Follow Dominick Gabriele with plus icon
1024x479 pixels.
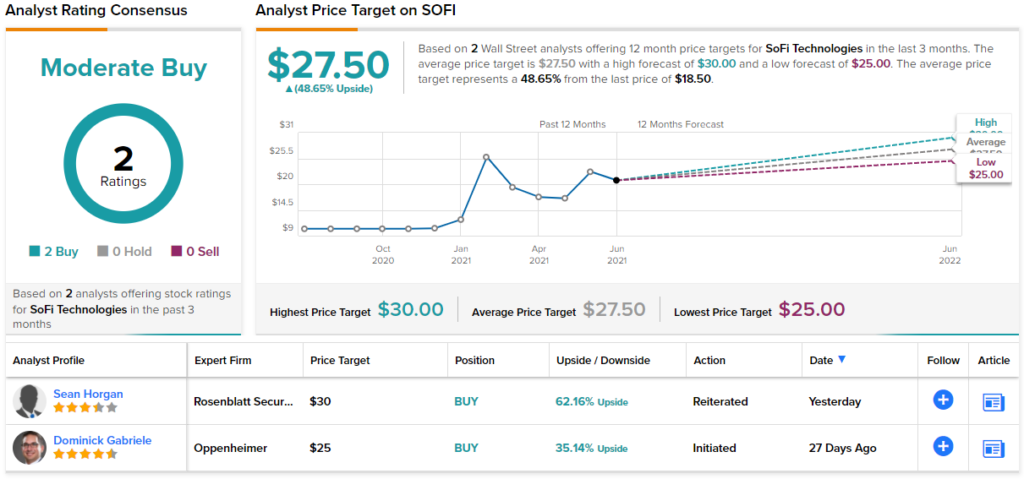click(x=942, y=447)
